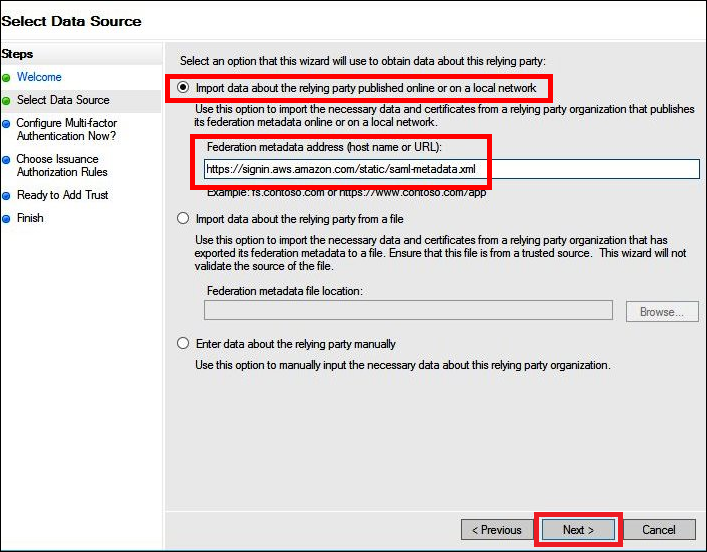Cancel the wizard

click(x=659, y=530)
